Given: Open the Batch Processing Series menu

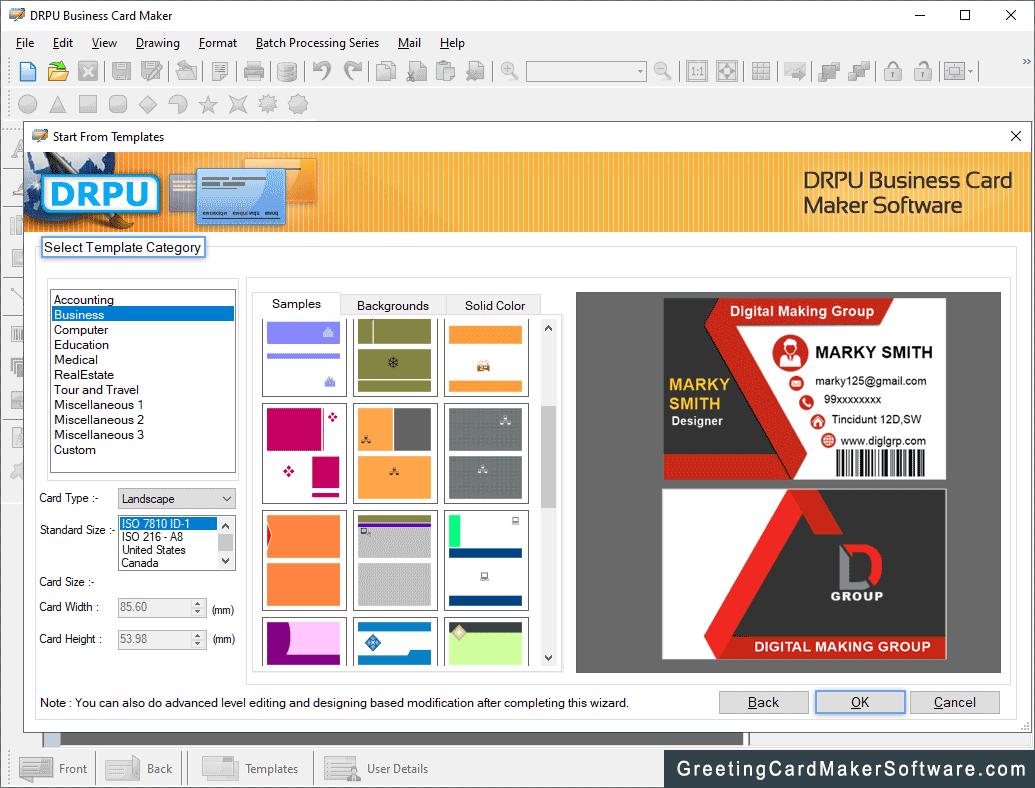Looking at the screenshot, I should (317, 43).
